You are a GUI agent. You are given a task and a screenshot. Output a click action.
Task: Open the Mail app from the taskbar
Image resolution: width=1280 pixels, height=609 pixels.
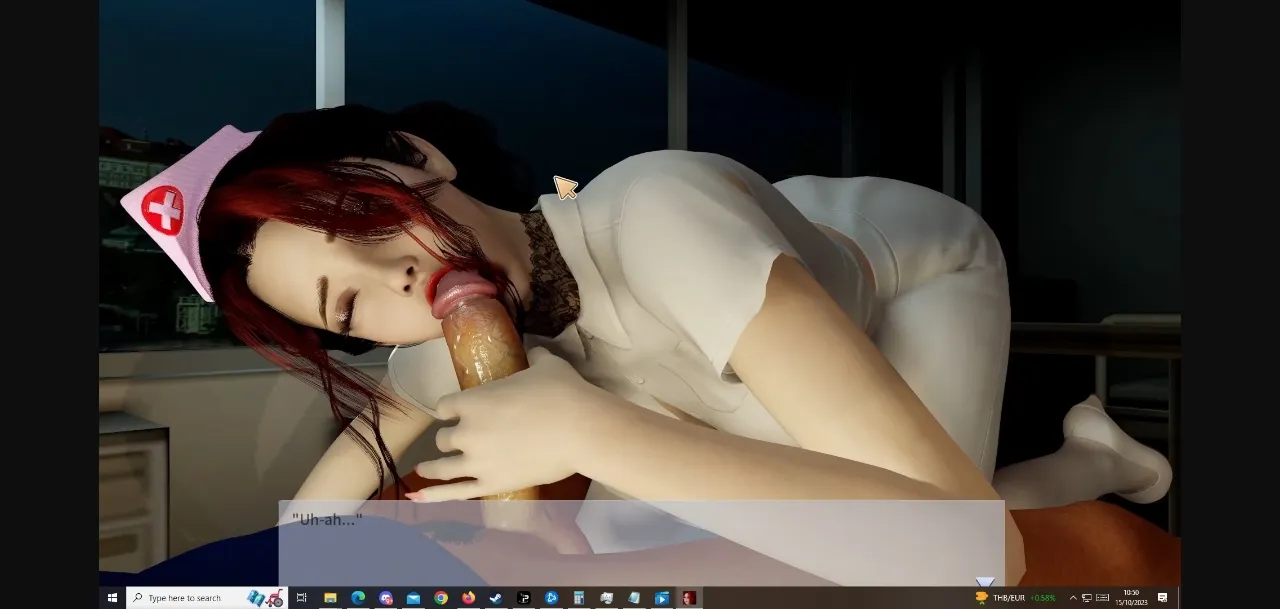pos(412,597)
